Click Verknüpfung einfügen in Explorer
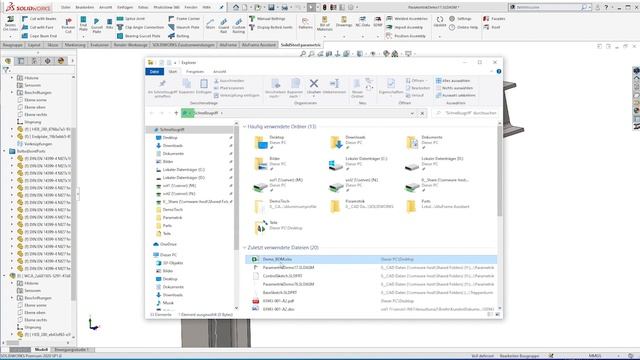Viewport: 640px width, 360px height. coord(236,96)
